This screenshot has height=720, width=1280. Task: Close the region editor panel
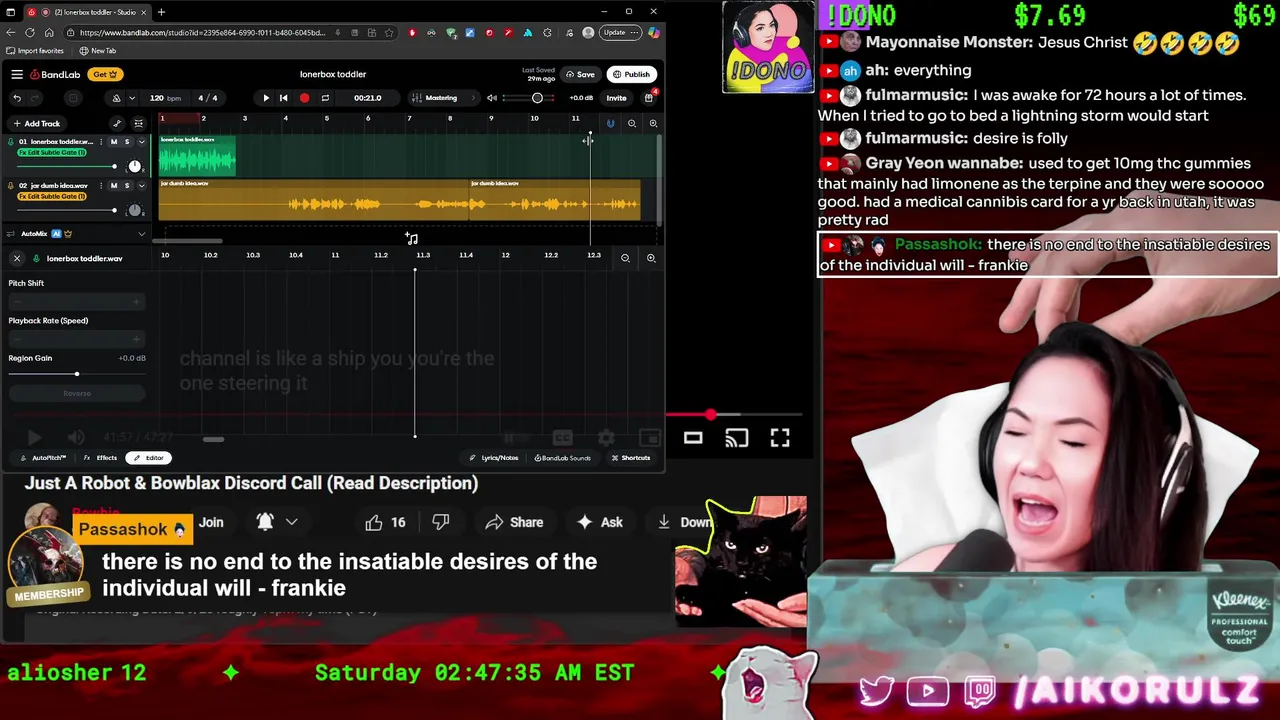17,259
